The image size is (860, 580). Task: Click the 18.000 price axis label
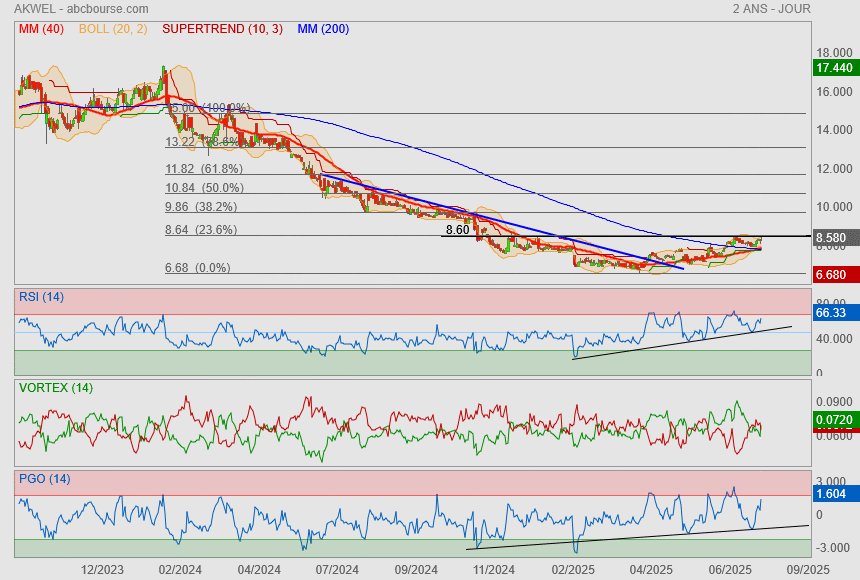[x=834, y=53]
